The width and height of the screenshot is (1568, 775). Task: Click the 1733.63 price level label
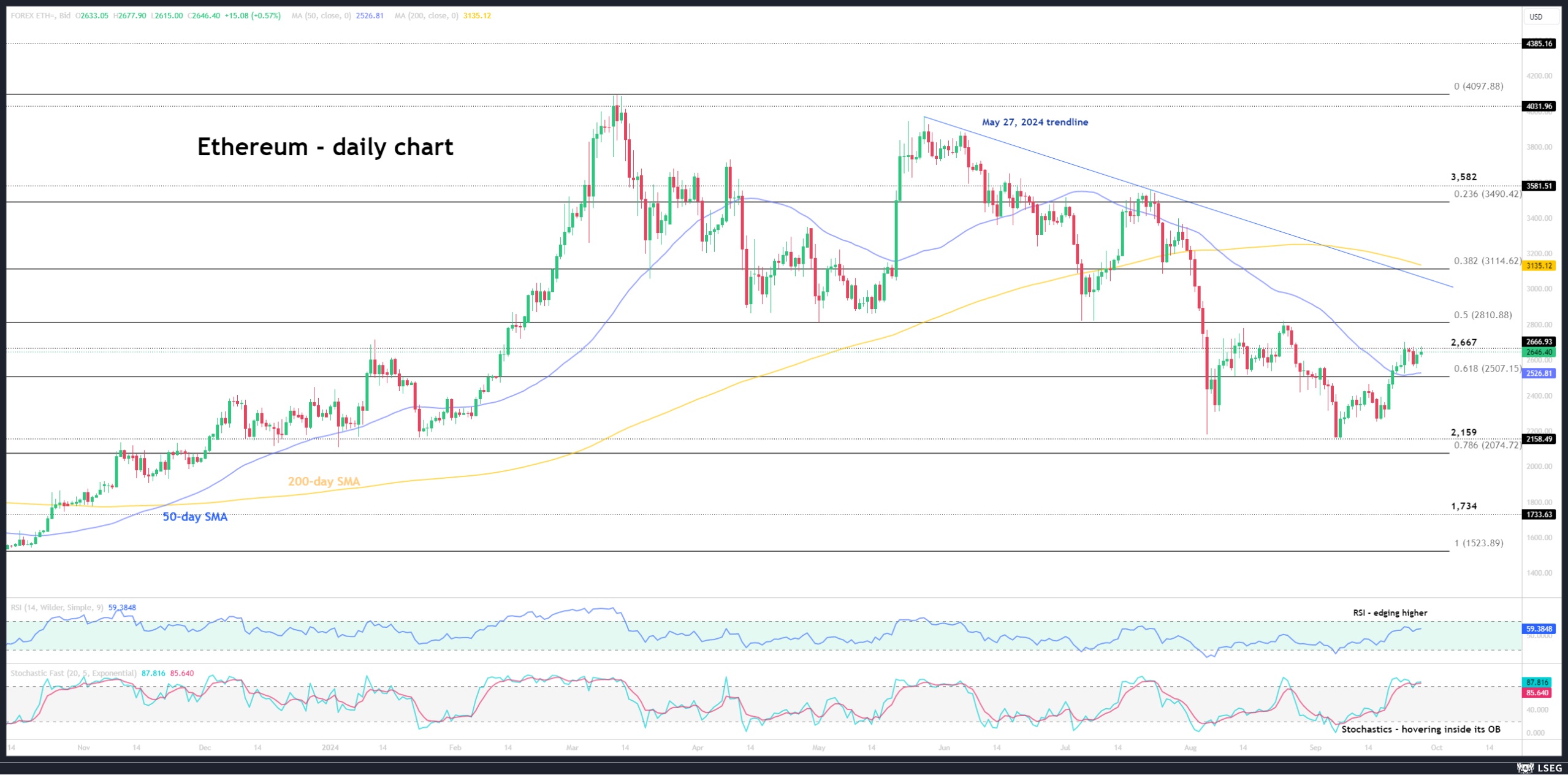coord(1539,514)
